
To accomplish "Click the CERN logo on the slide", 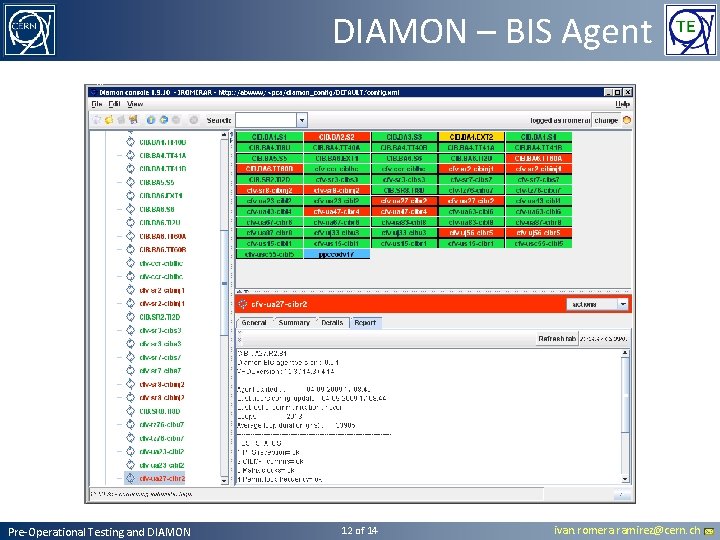I will (x=30, y=30).
